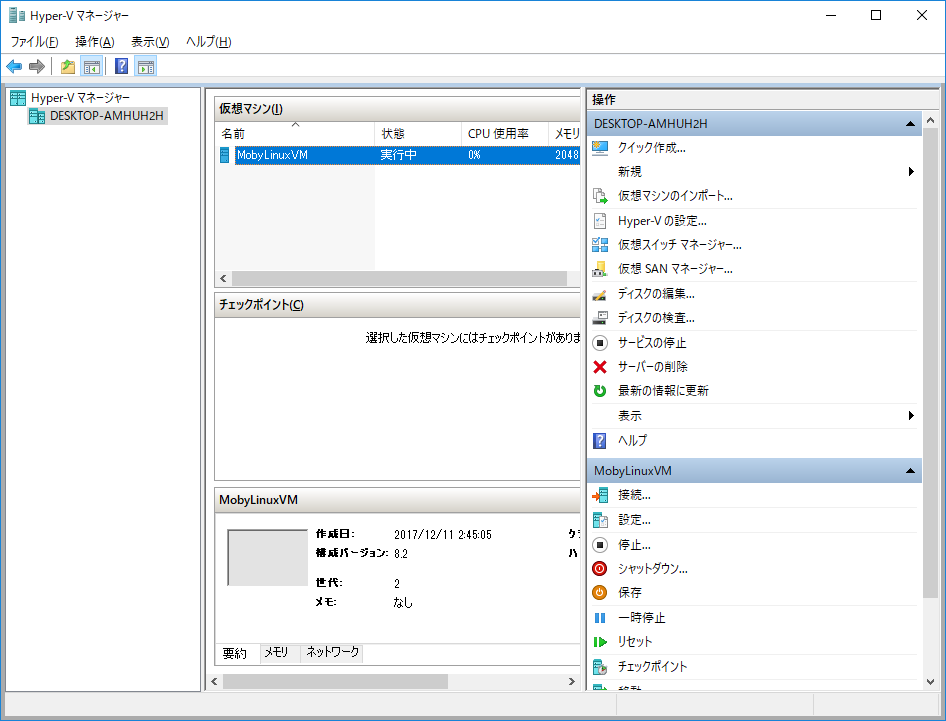Viewport: 946px width, 721px height.
Task: Click the Back arrow toolbar icon
Action: tap(14, 66)
